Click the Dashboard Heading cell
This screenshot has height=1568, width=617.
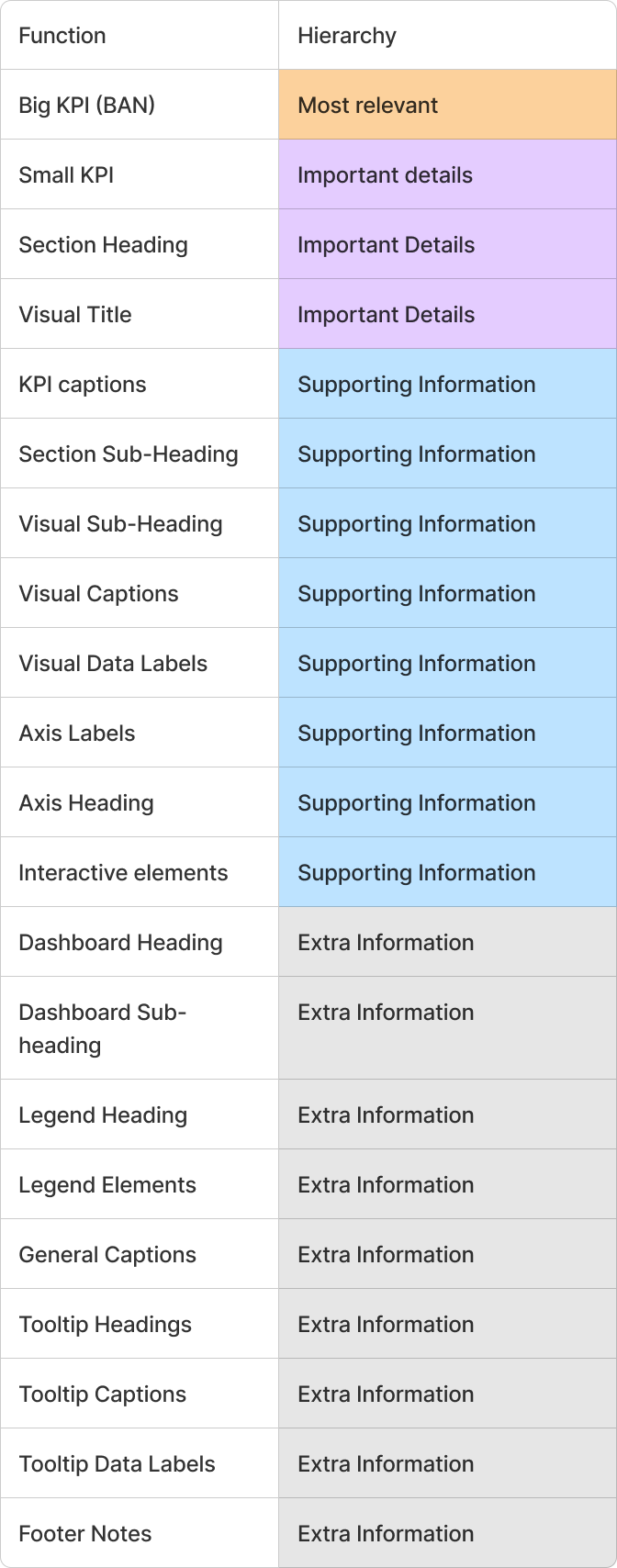tap(140, 942)
